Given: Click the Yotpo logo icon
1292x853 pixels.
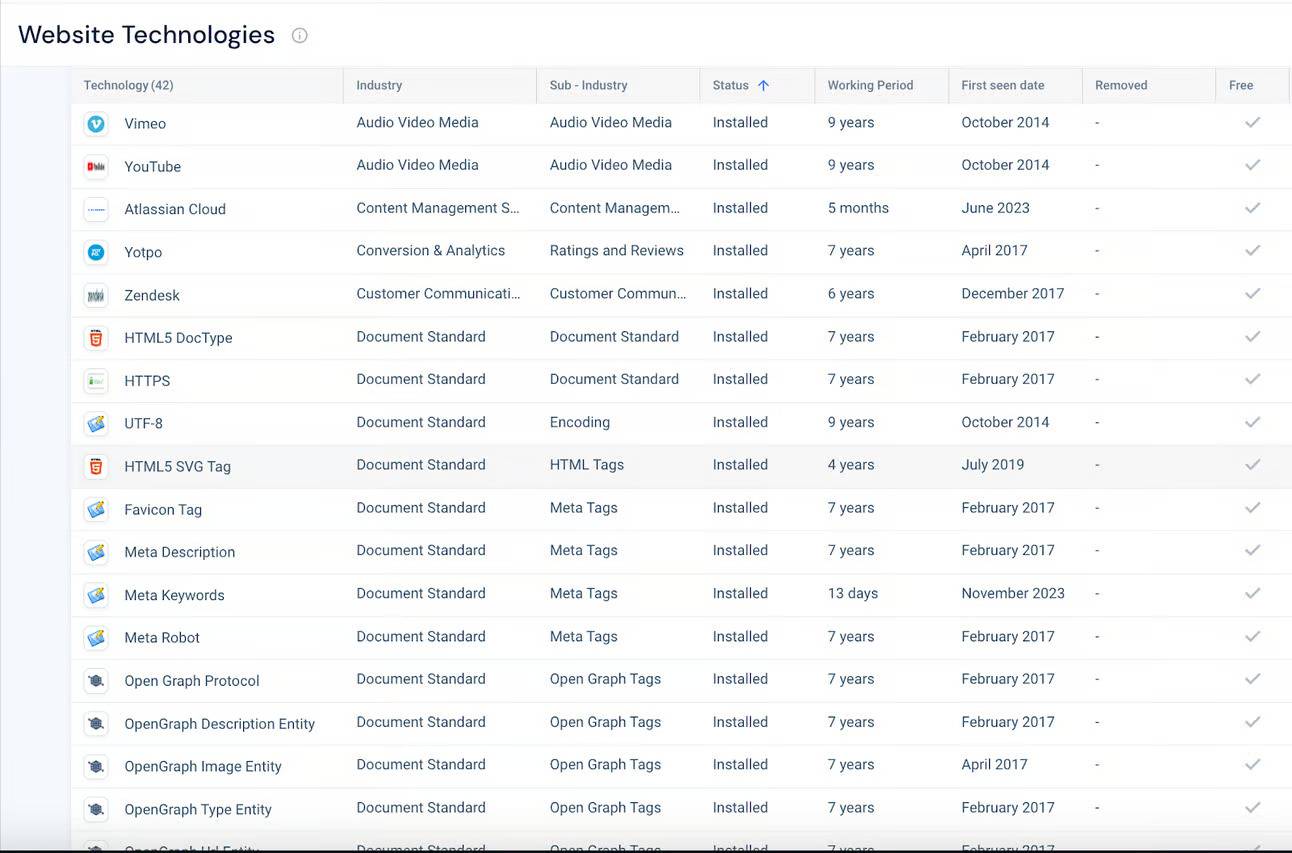Looking at the screenshot, I should pos(96,252).
